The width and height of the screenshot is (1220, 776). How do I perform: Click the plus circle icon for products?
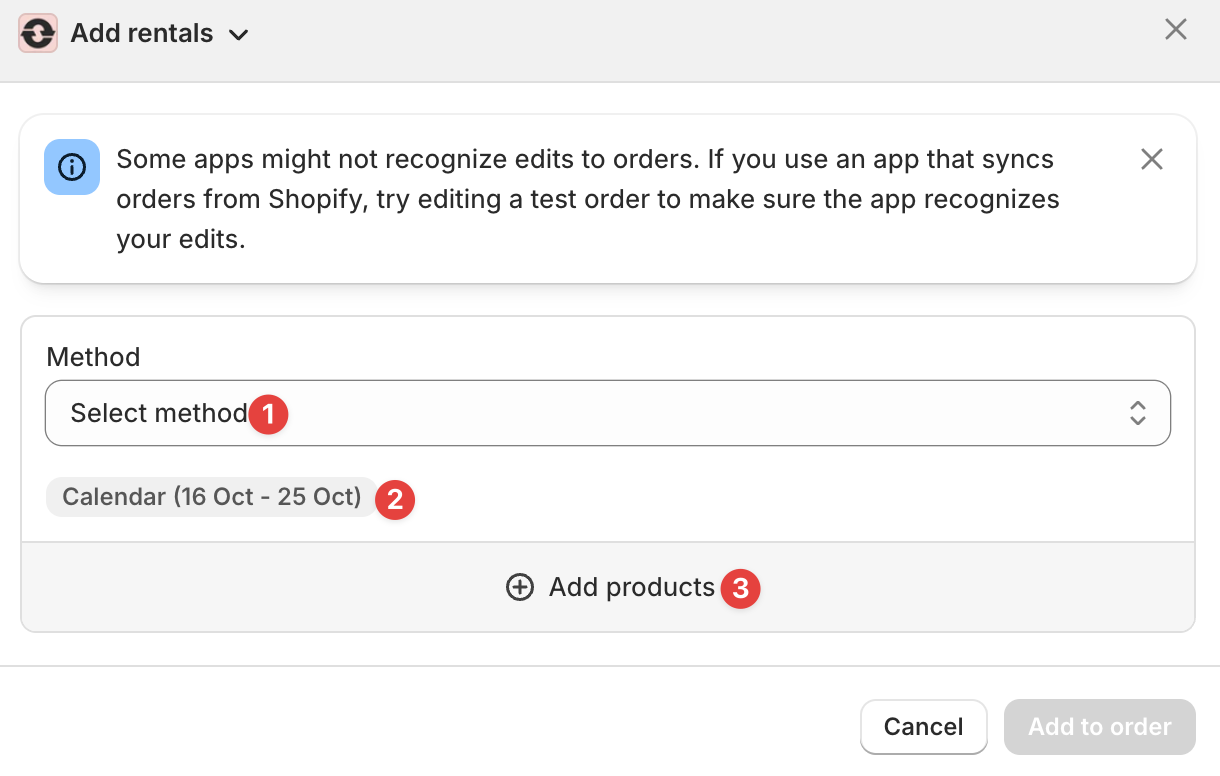point(520,587)
